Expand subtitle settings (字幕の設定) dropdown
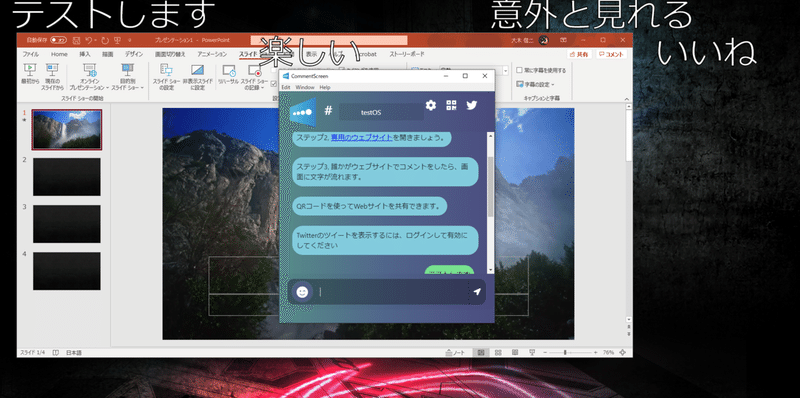Screen dimensions: 800x398 [536, 84]
